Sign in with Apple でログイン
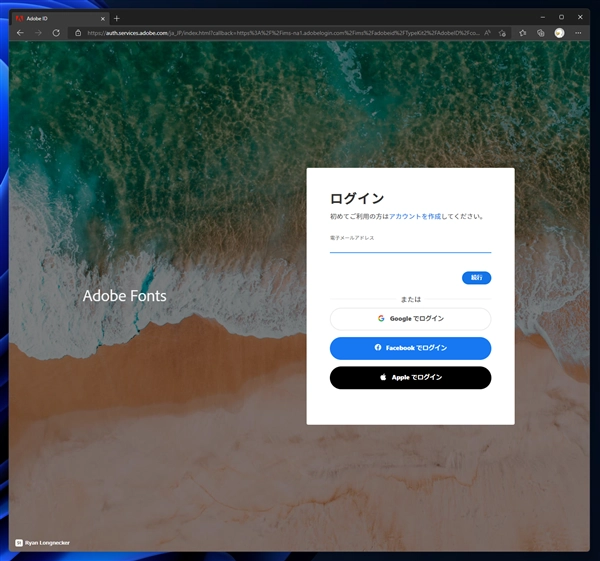 [410, 377]
